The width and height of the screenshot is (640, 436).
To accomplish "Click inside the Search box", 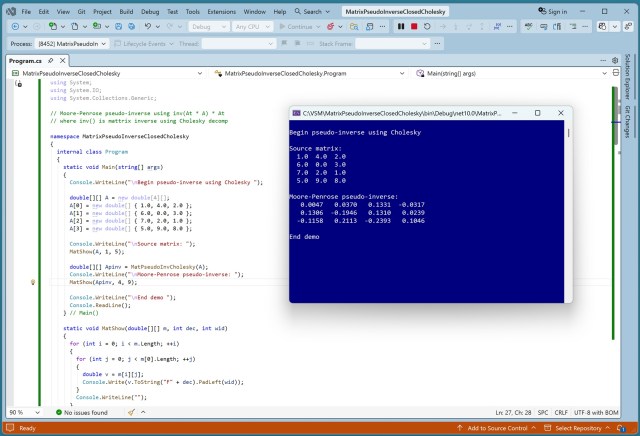I will pyautogui.click(x=311, y=11).
